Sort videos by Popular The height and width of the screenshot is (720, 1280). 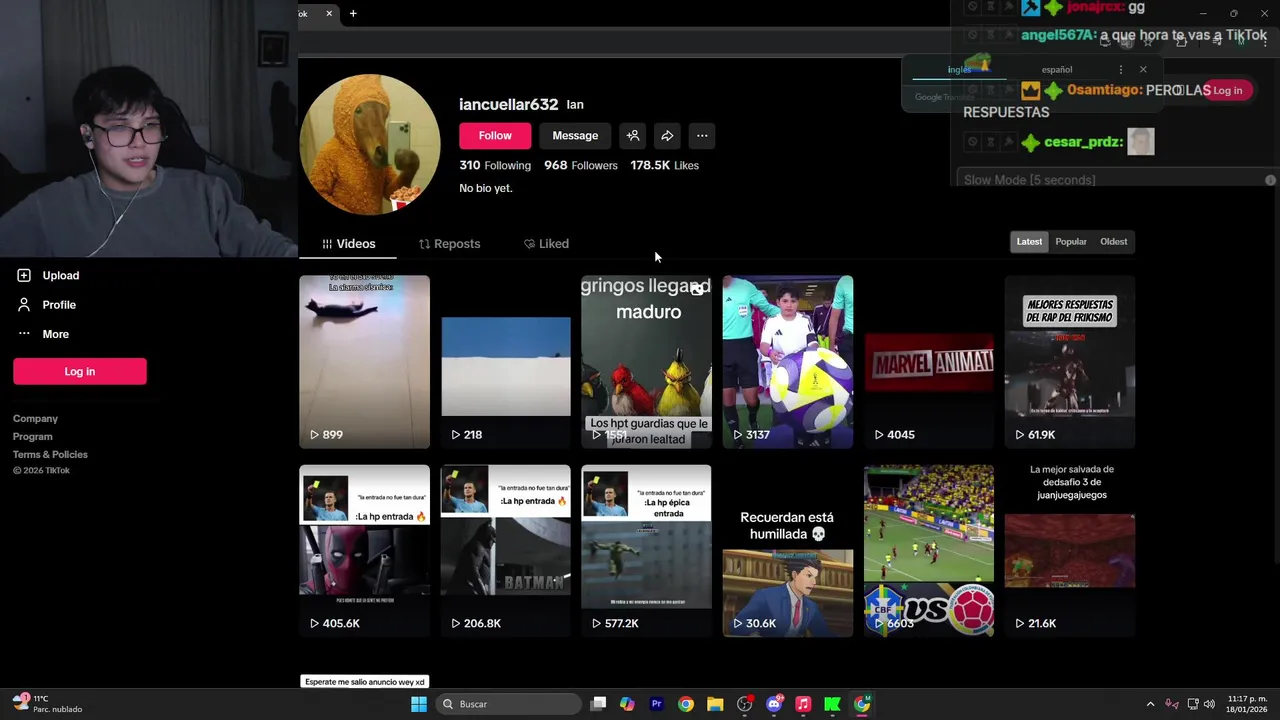[1071, 241]
